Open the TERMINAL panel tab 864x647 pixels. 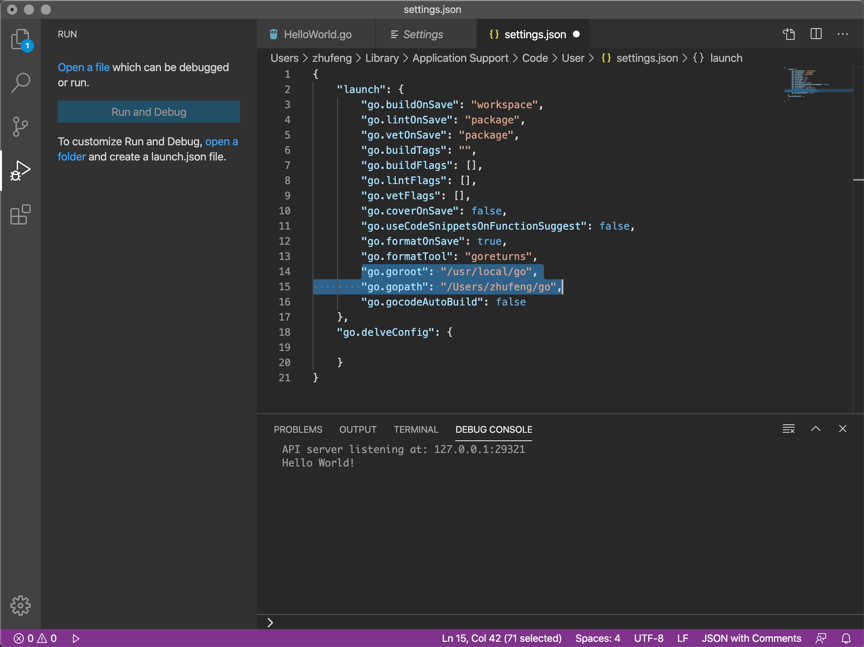point(415,429)
